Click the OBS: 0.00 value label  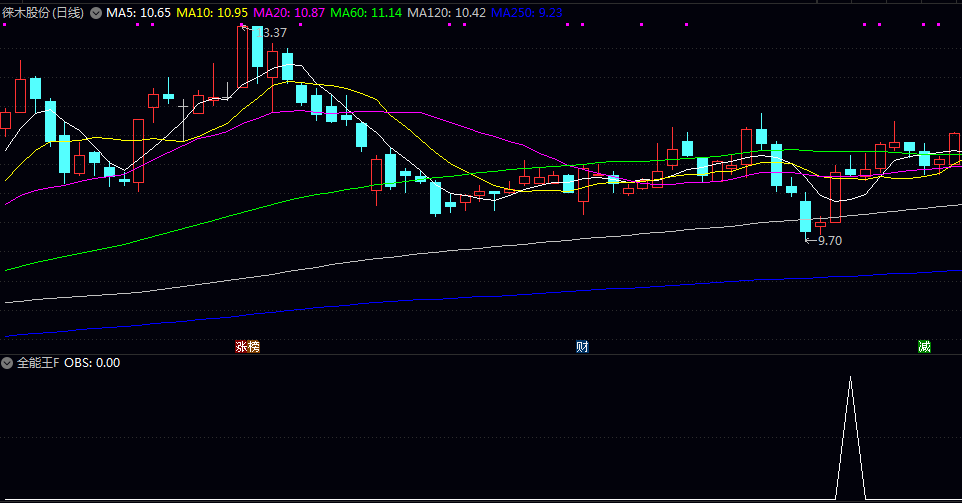pos(92,363)
